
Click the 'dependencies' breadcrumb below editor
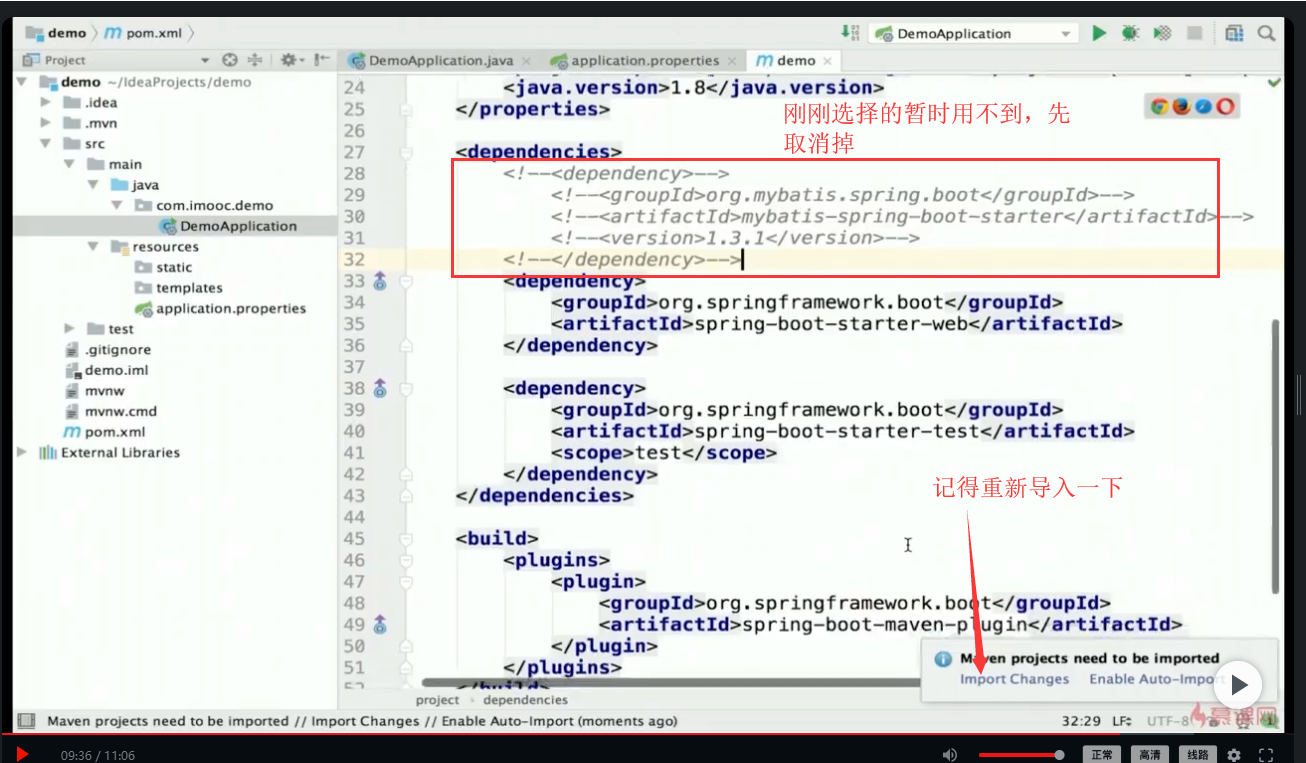[x=525, y=700]
